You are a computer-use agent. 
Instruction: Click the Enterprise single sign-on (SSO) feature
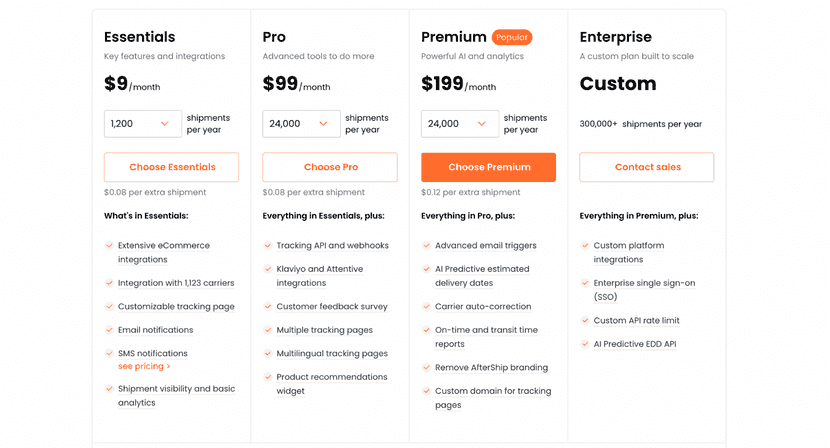pyautogui.click(x=644, y=290)
